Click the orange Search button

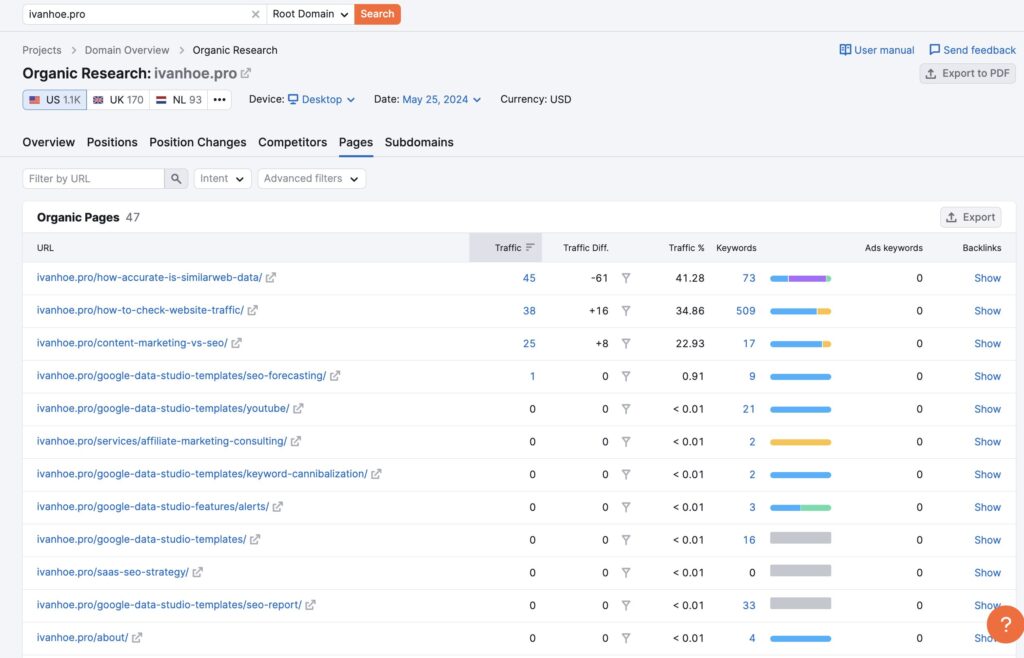click(x=377, y=14)
